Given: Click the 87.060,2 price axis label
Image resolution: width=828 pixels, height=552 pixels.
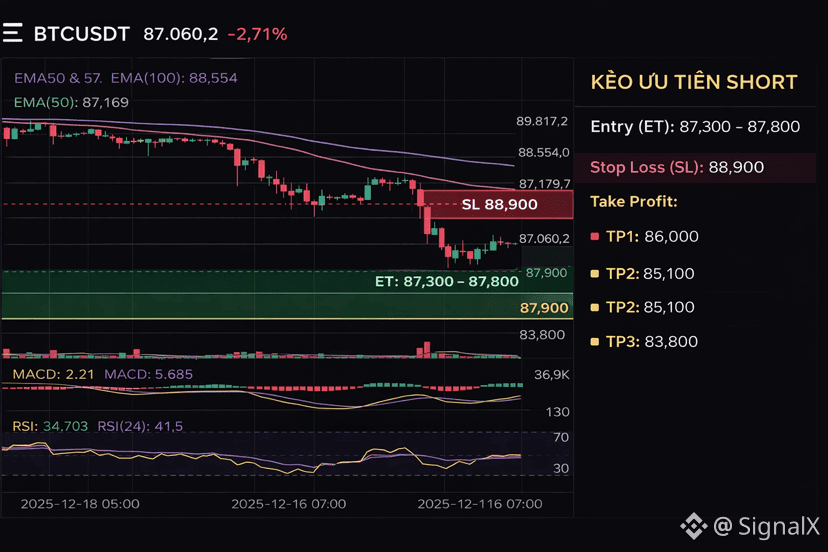Looking at the screenshot, I should pyautogui.click(x=544, y=239).
